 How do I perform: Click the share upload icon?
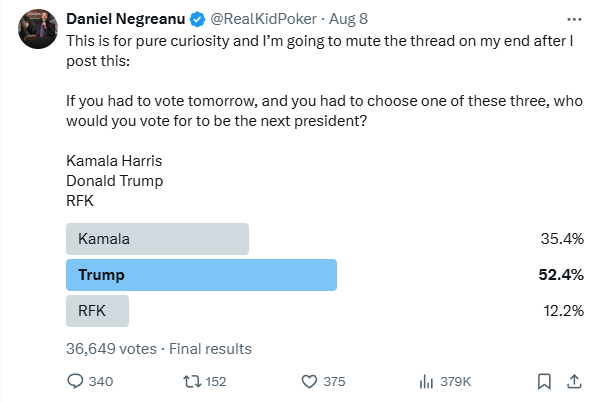pos(574,381)
